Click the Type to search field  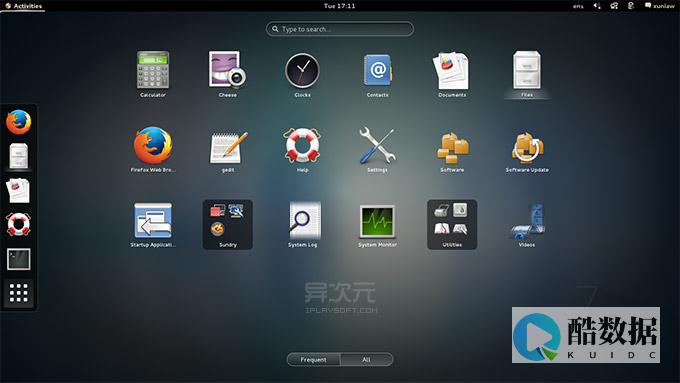coord(340,29)
